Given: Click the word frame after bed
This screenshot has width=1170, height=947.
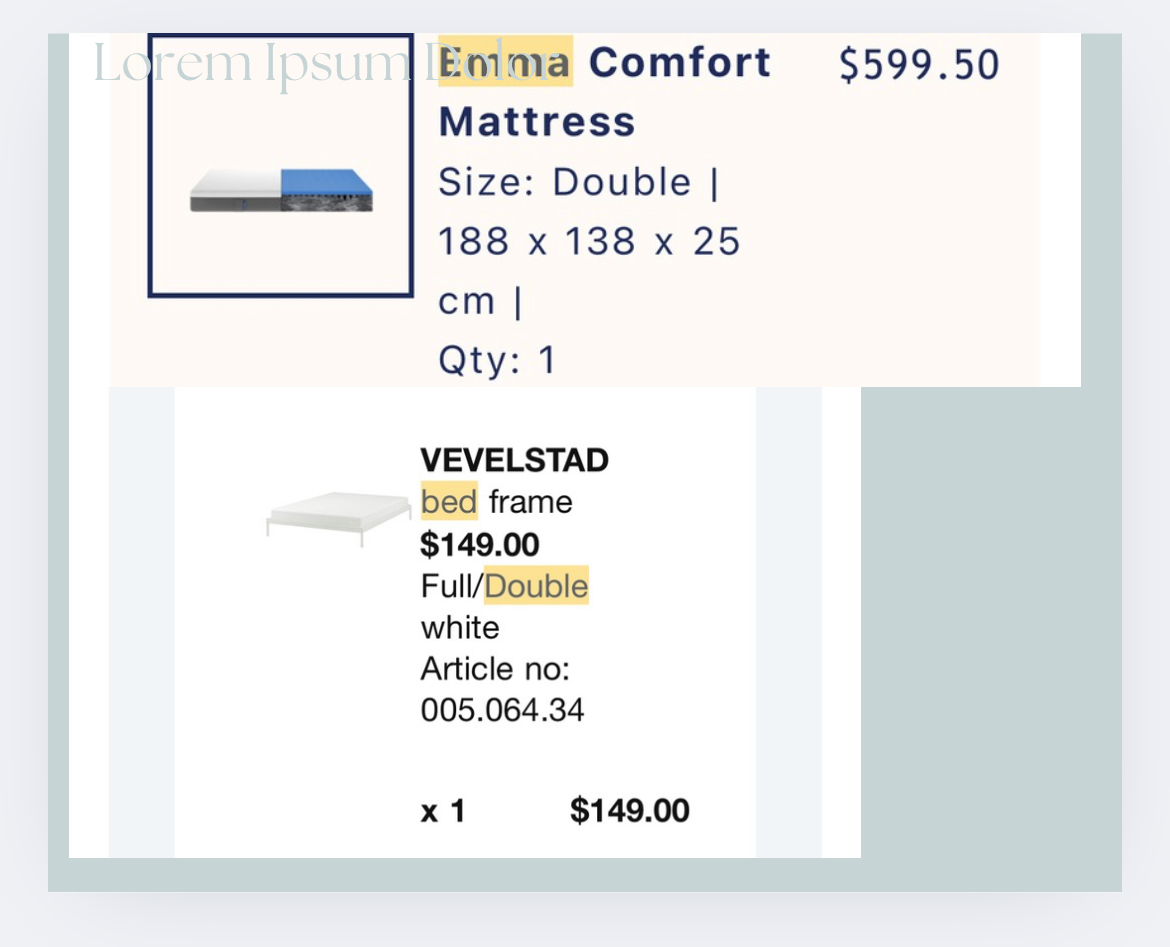Looking at the screenshot, I should click(531, 502).
